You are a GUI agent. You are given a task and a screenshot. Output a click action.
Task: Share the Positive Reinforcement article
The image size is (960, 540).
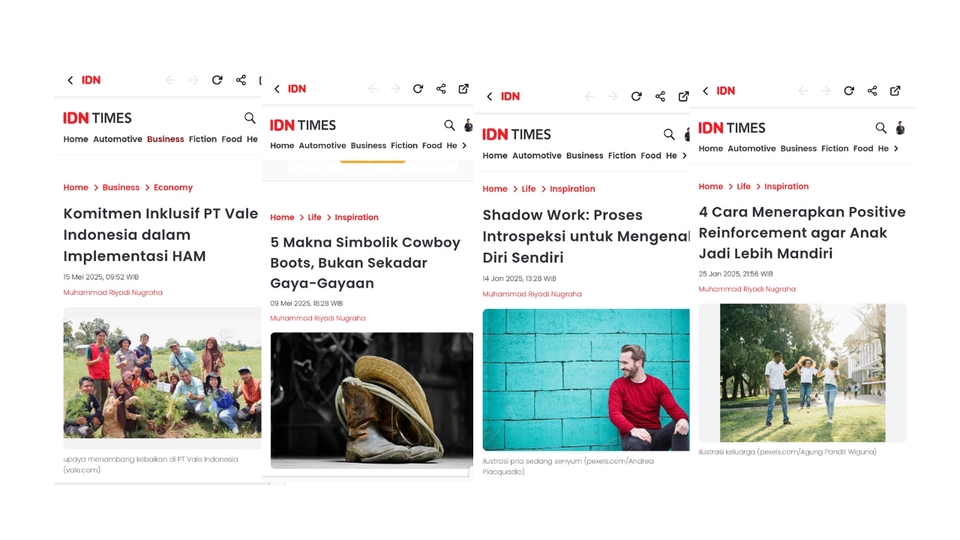click(872, 91)
